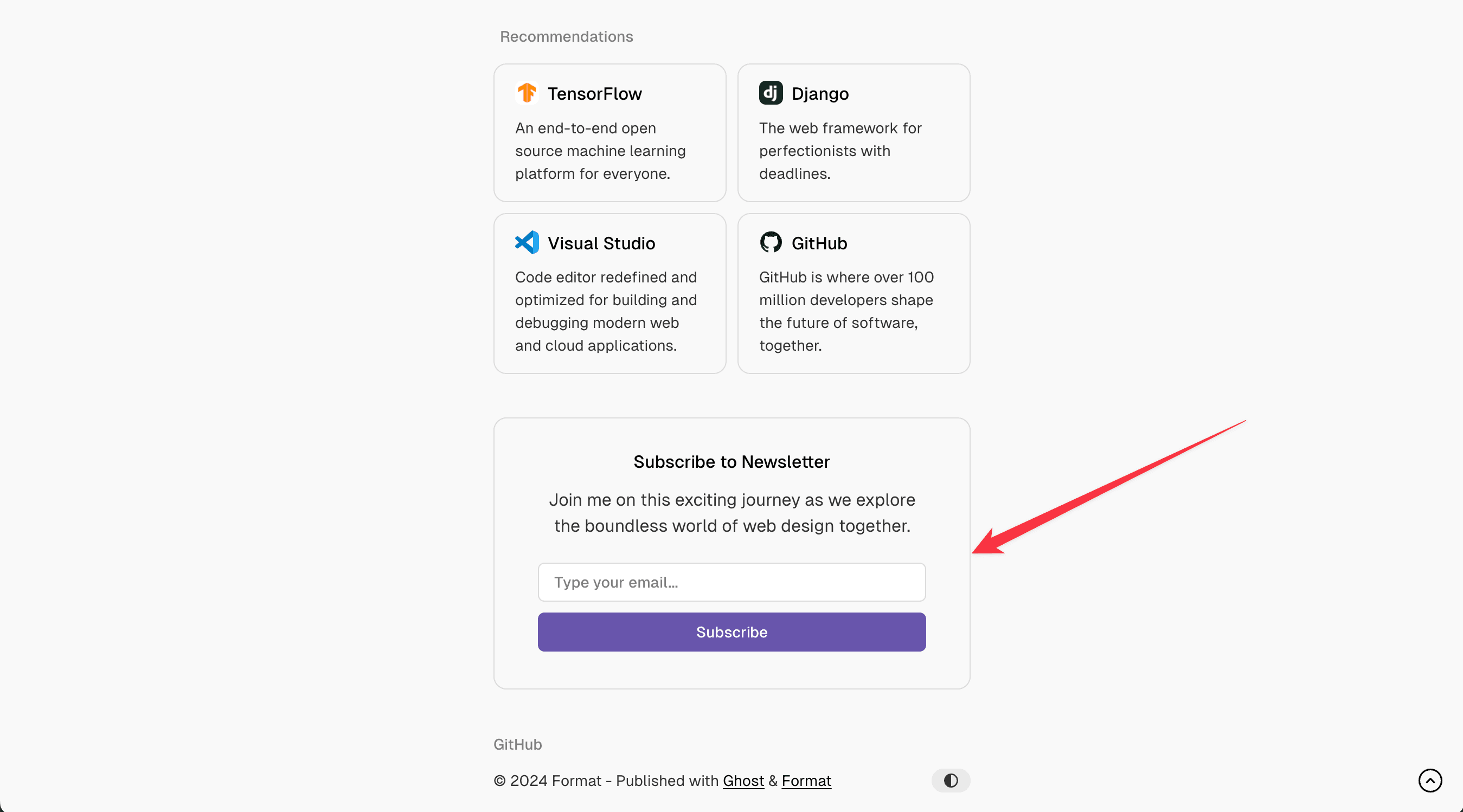Open the Format link in the footer
The height and width of the screenshot is (812, 1463).
(806, 781)
